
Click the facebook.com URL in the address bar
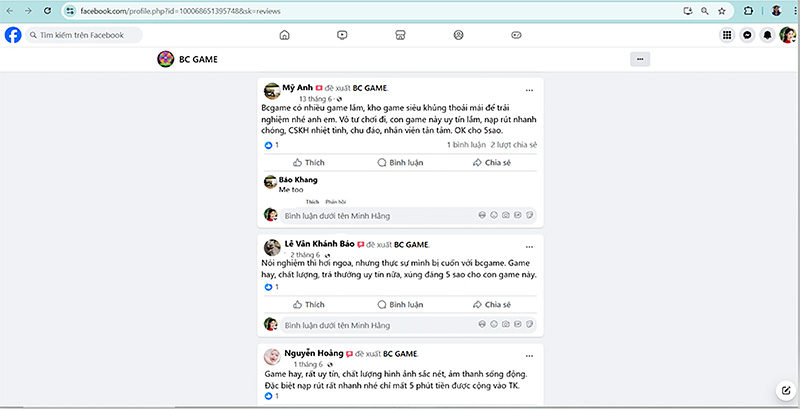click(180, 11)
